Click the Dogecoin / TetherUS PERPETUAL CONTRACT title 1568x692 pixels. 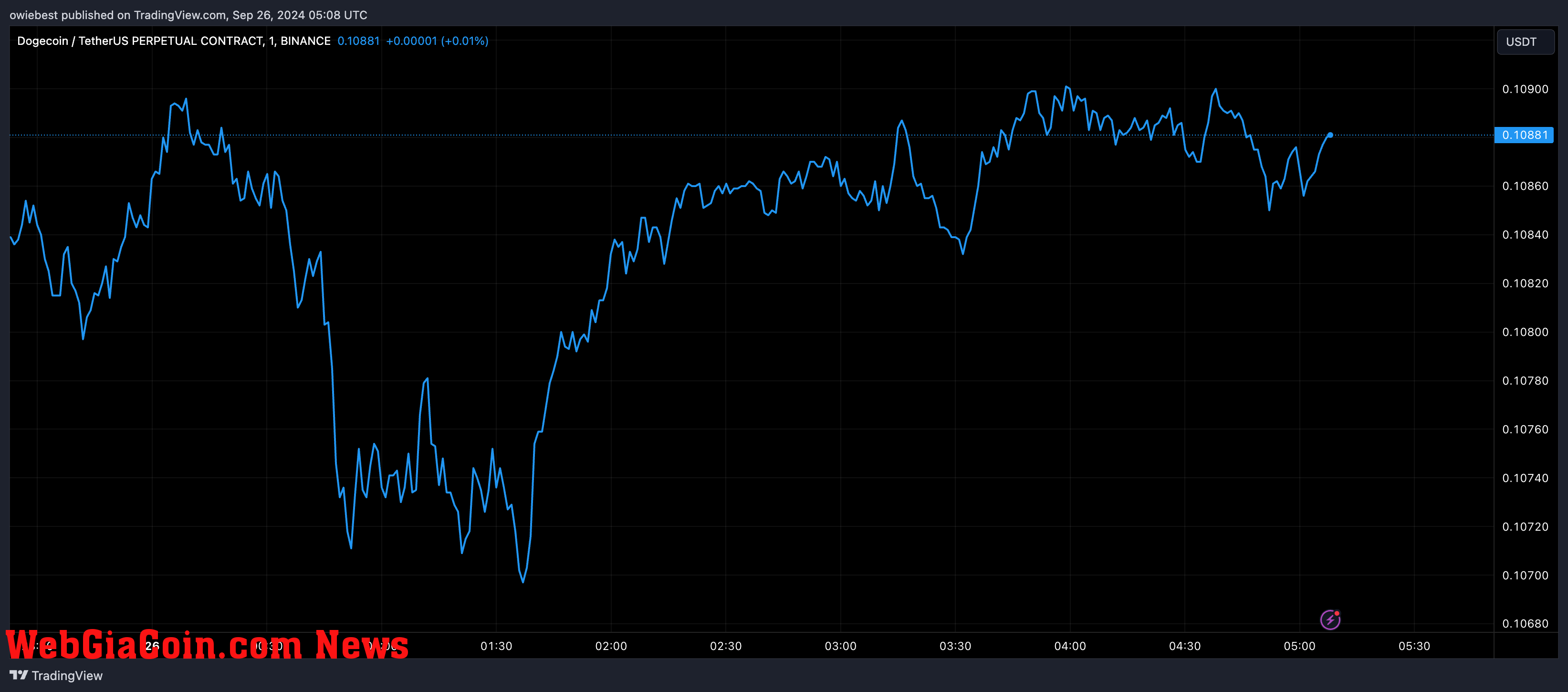point(174,41)
